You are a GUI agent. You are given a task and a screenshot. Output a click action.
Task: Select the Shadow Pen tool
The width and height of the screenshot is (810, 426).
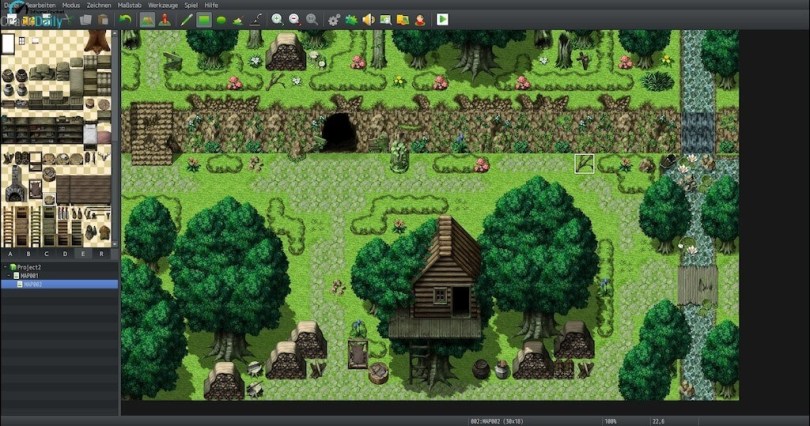pyautogui.click(x=256, y=20)
